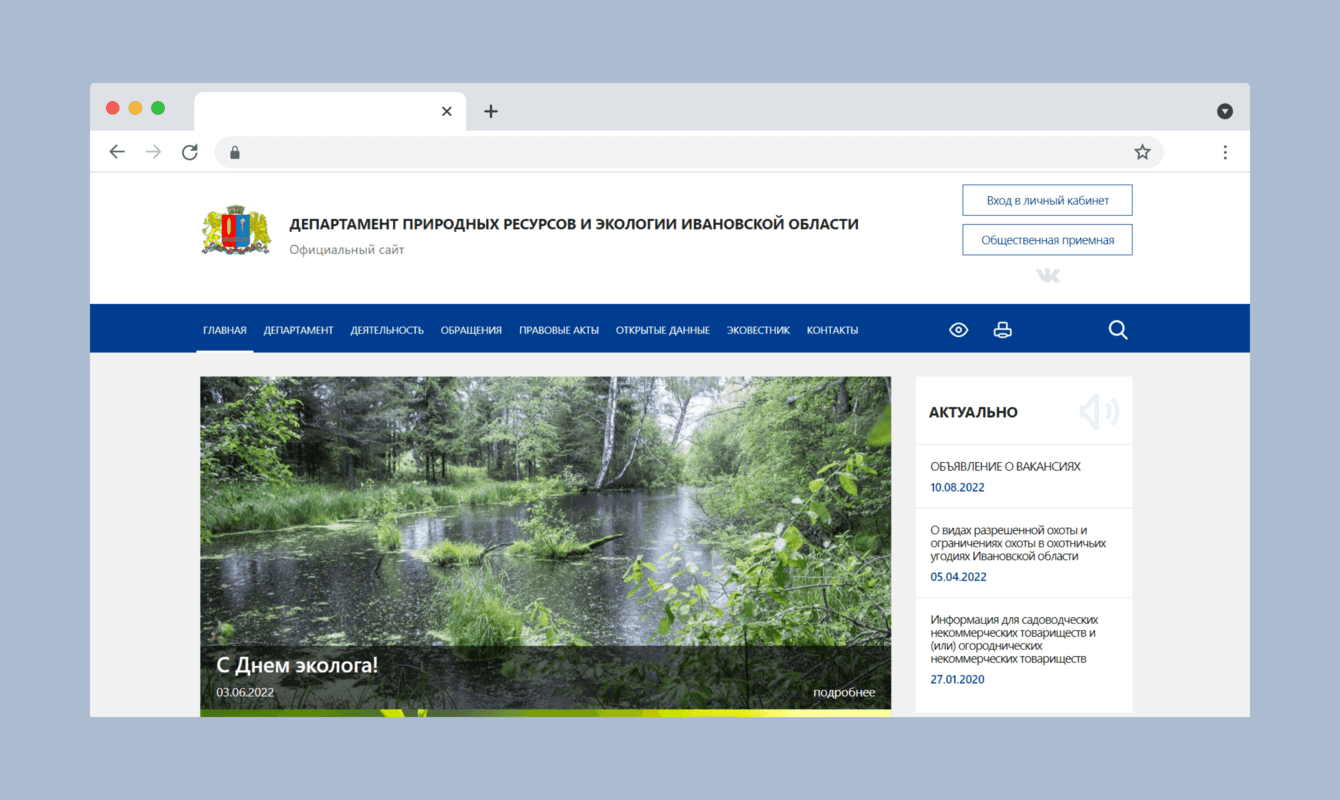Open the С Днем эколога! headline

pos(297,665)
